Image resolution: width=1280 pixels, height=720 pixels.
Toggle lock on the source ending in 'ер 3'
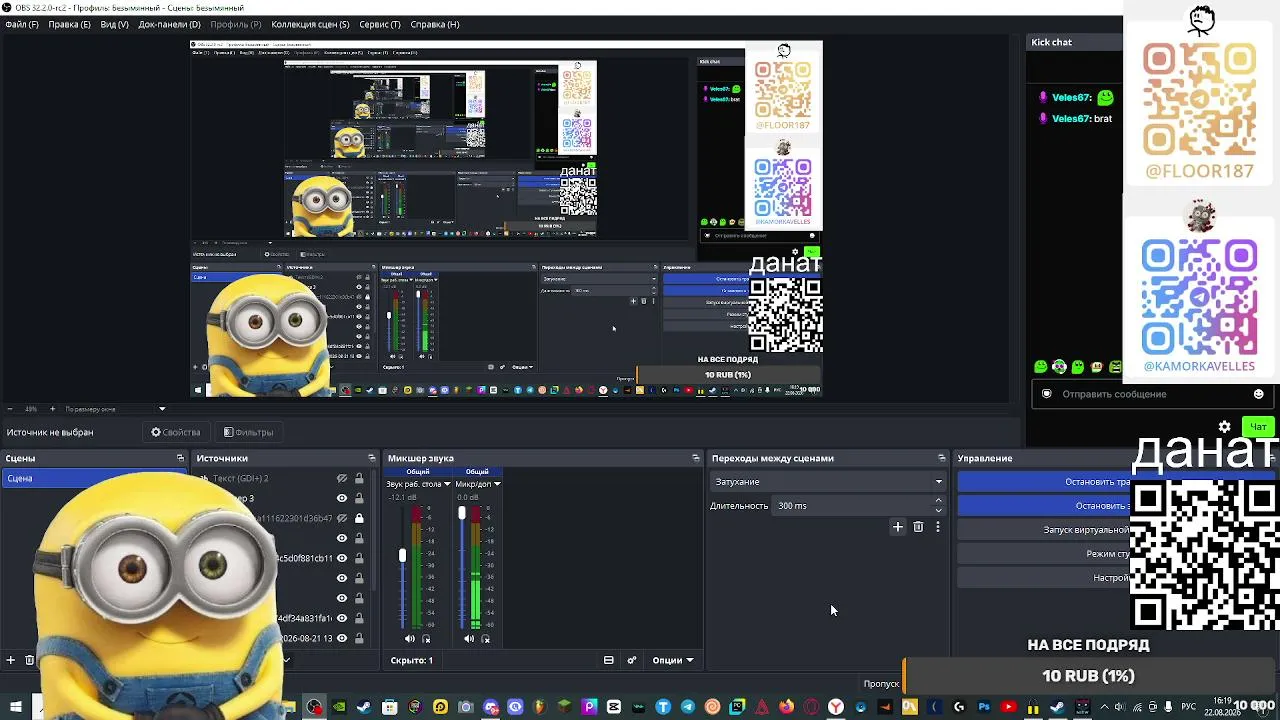[x=359, y=498]
